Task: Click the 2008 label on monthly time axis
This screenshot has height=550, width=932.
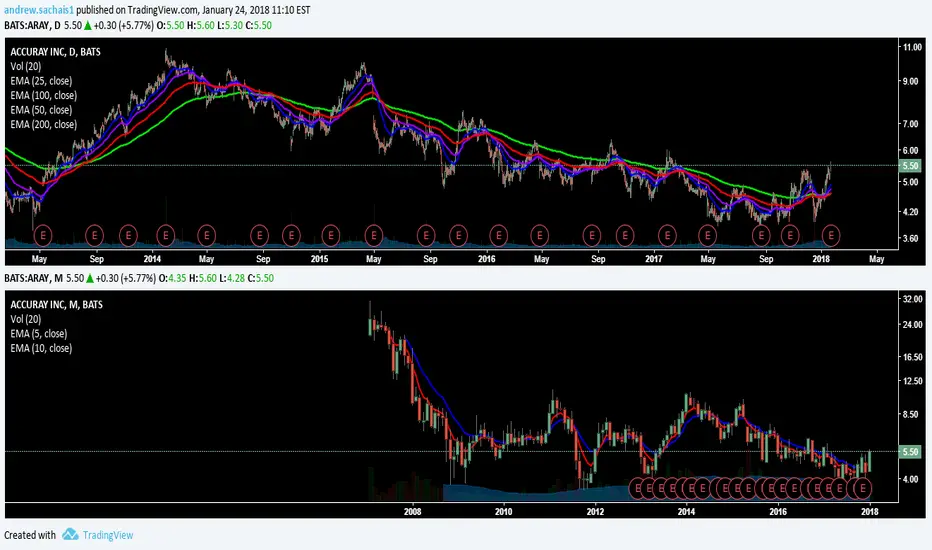Action: click(413, 511)
